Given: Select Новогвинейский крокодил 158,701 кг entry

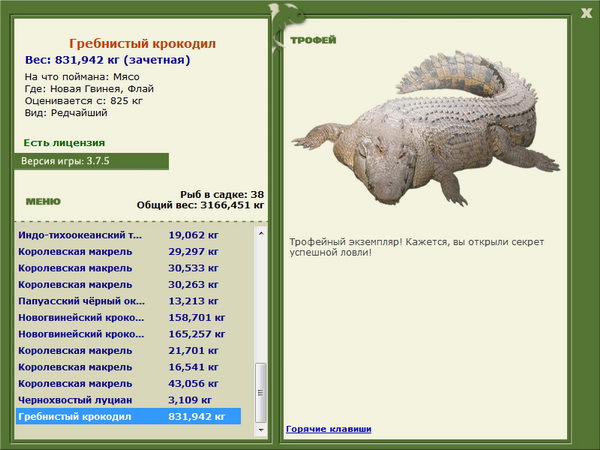Looking at the screenshot, I should (x=129, y=318).
